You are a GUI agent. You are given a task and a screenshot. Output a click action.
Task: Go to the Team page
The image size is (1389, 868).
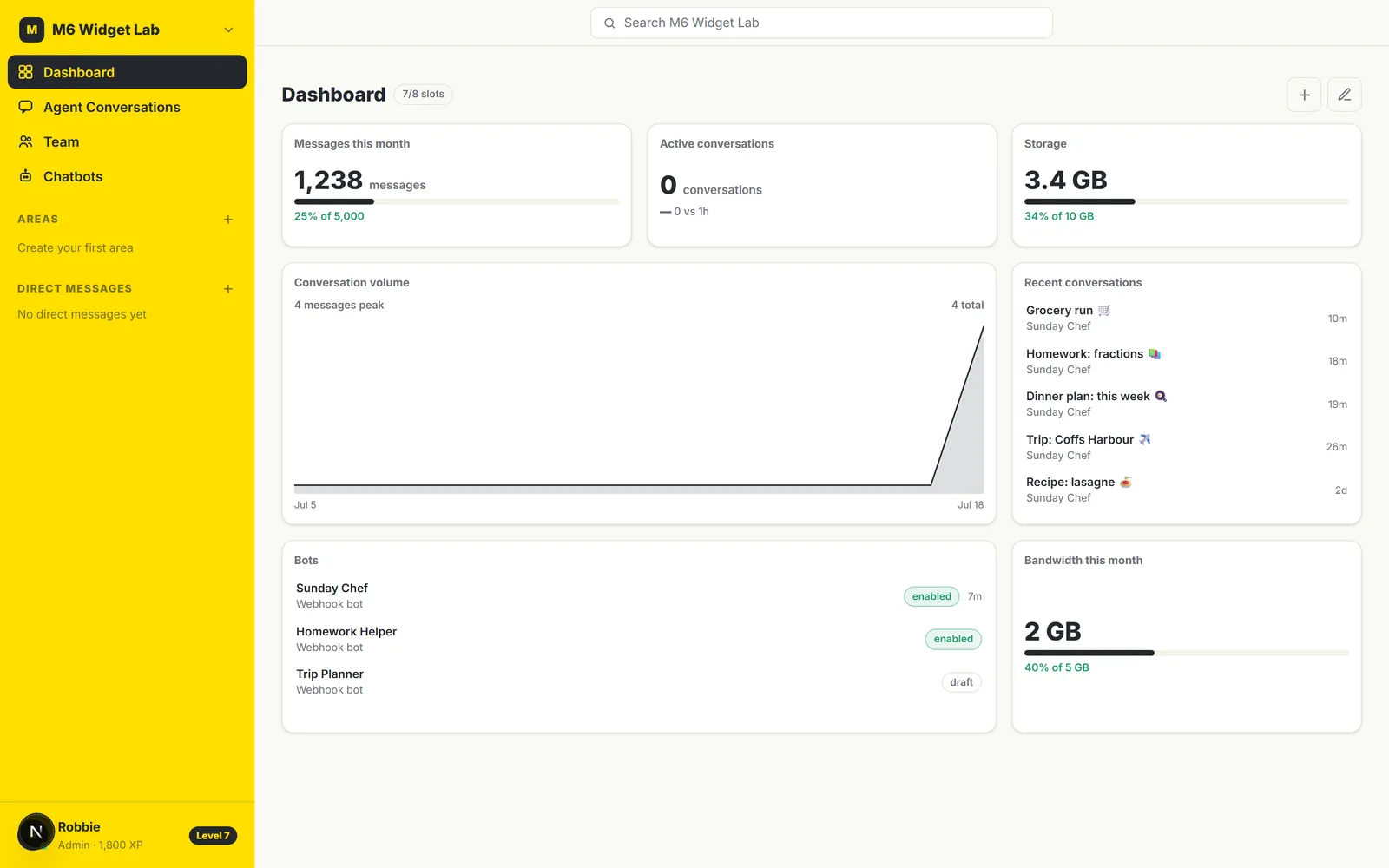coord(127,141)
